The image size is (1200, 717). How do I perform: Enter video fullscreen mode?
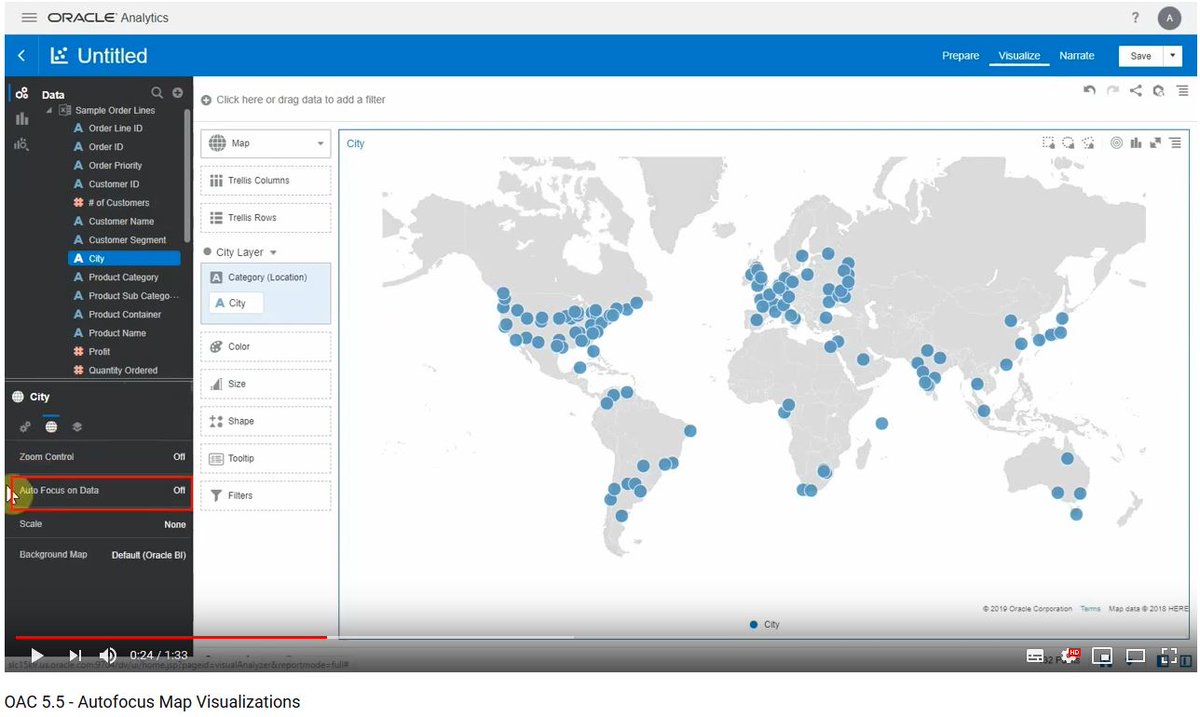1167,657
